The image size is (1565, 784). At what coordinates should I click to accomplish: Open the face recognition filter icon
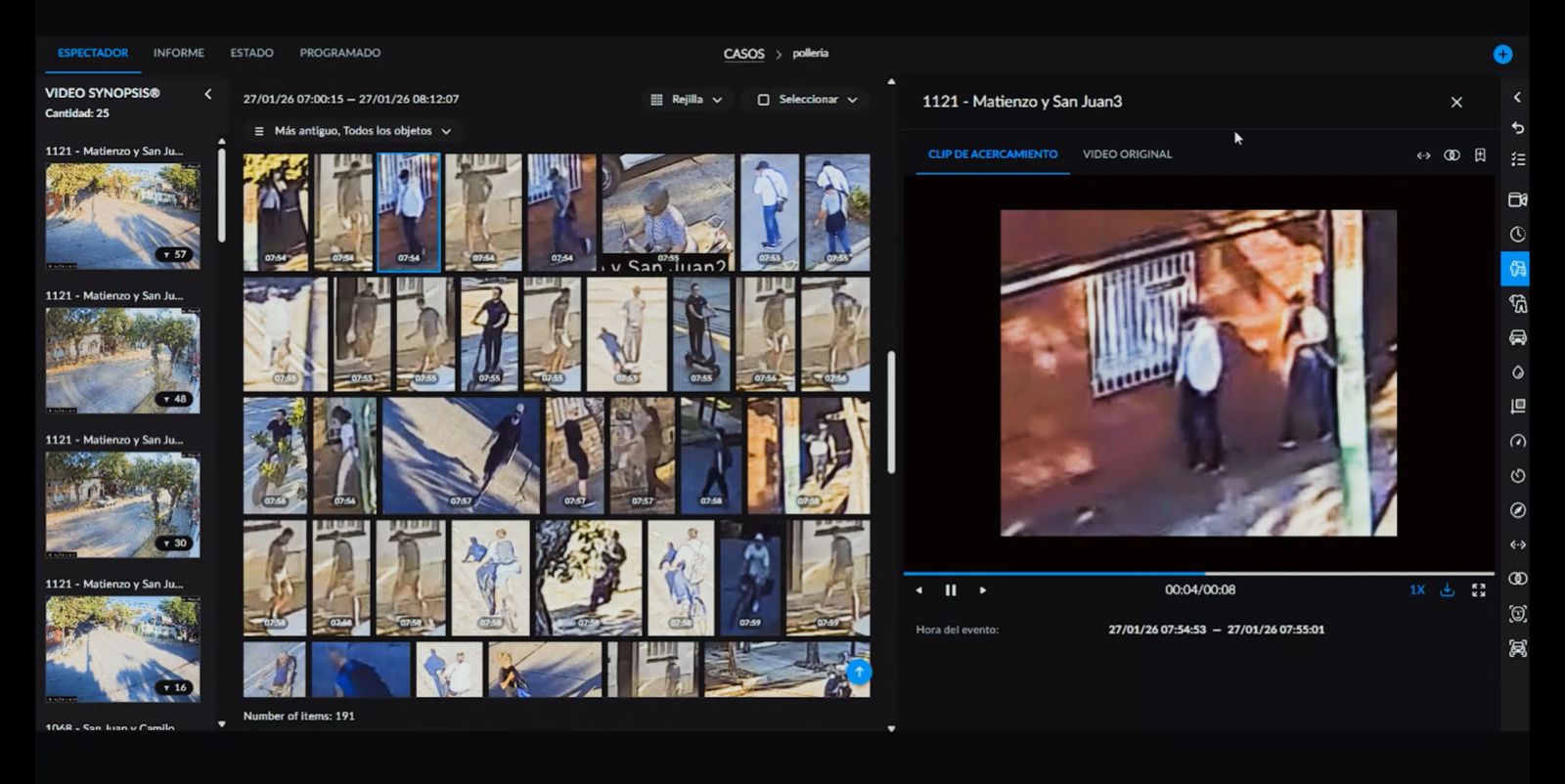(x=1517, y=614)
